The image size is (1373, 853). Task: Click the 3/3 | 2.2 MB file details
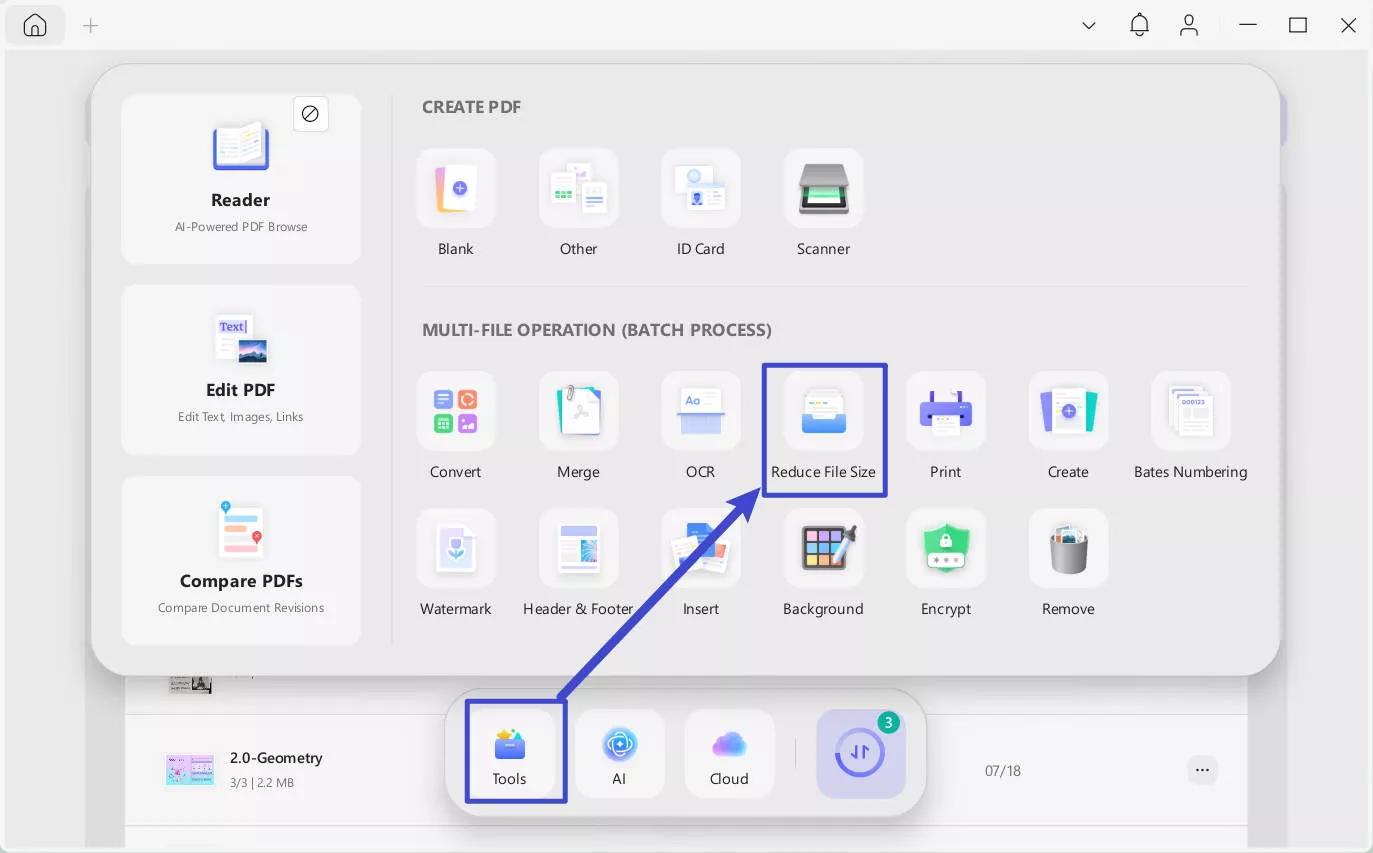(x=262, y=783)
